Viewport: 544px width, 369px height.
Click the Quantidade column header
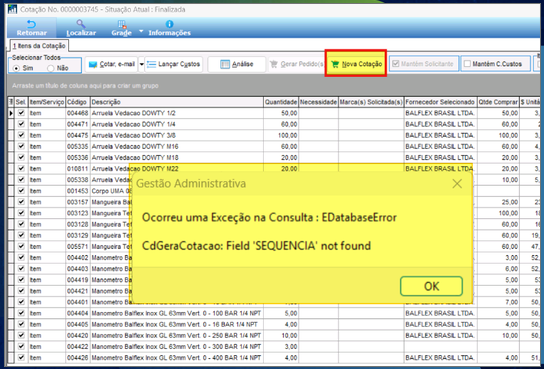[x=281, y=102]
